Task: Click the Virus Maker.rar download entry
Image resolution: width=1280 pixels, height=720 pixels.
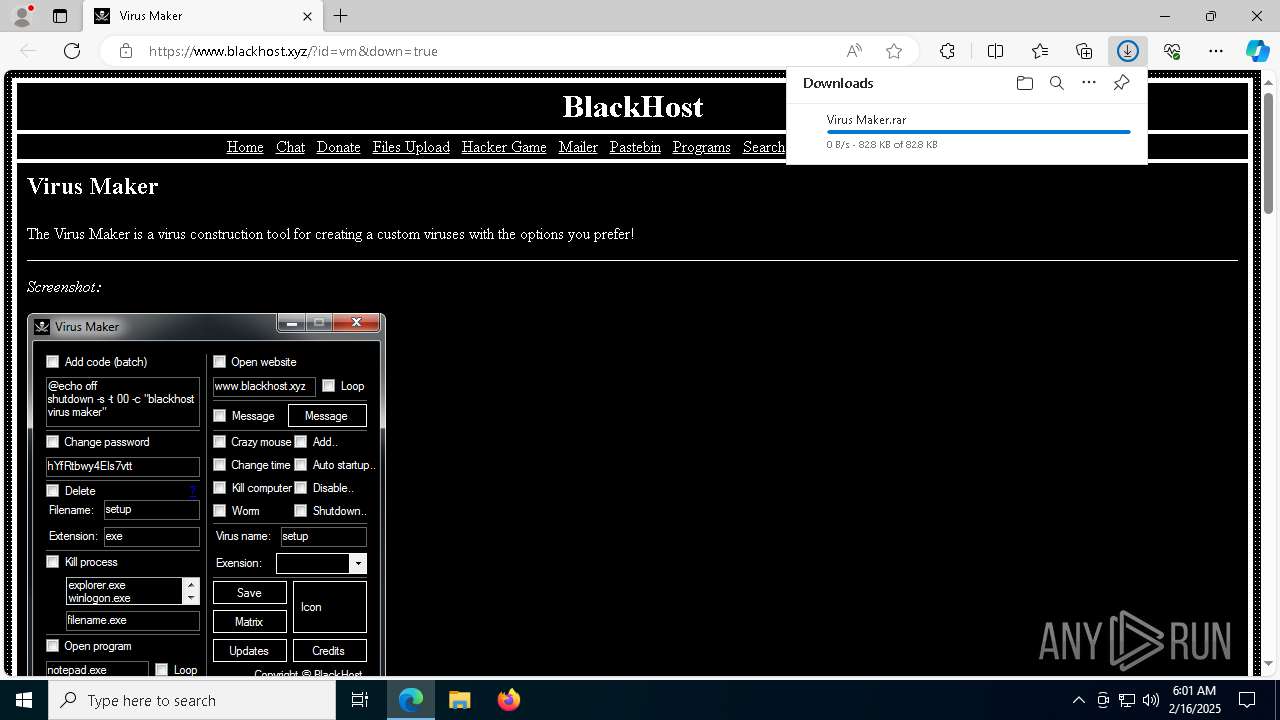Action: 966,131
